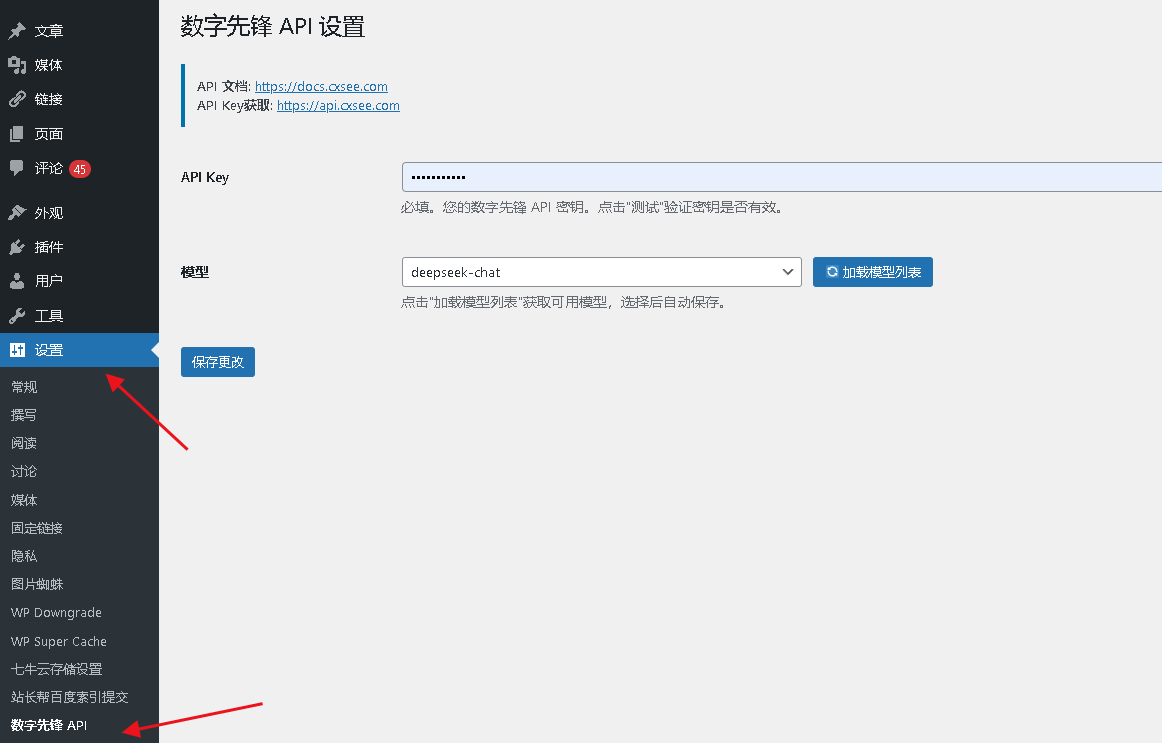Follow the api.cxsee.com key link
The width and height of the screenshot is (1162, 743).
[x=338, y=105]
